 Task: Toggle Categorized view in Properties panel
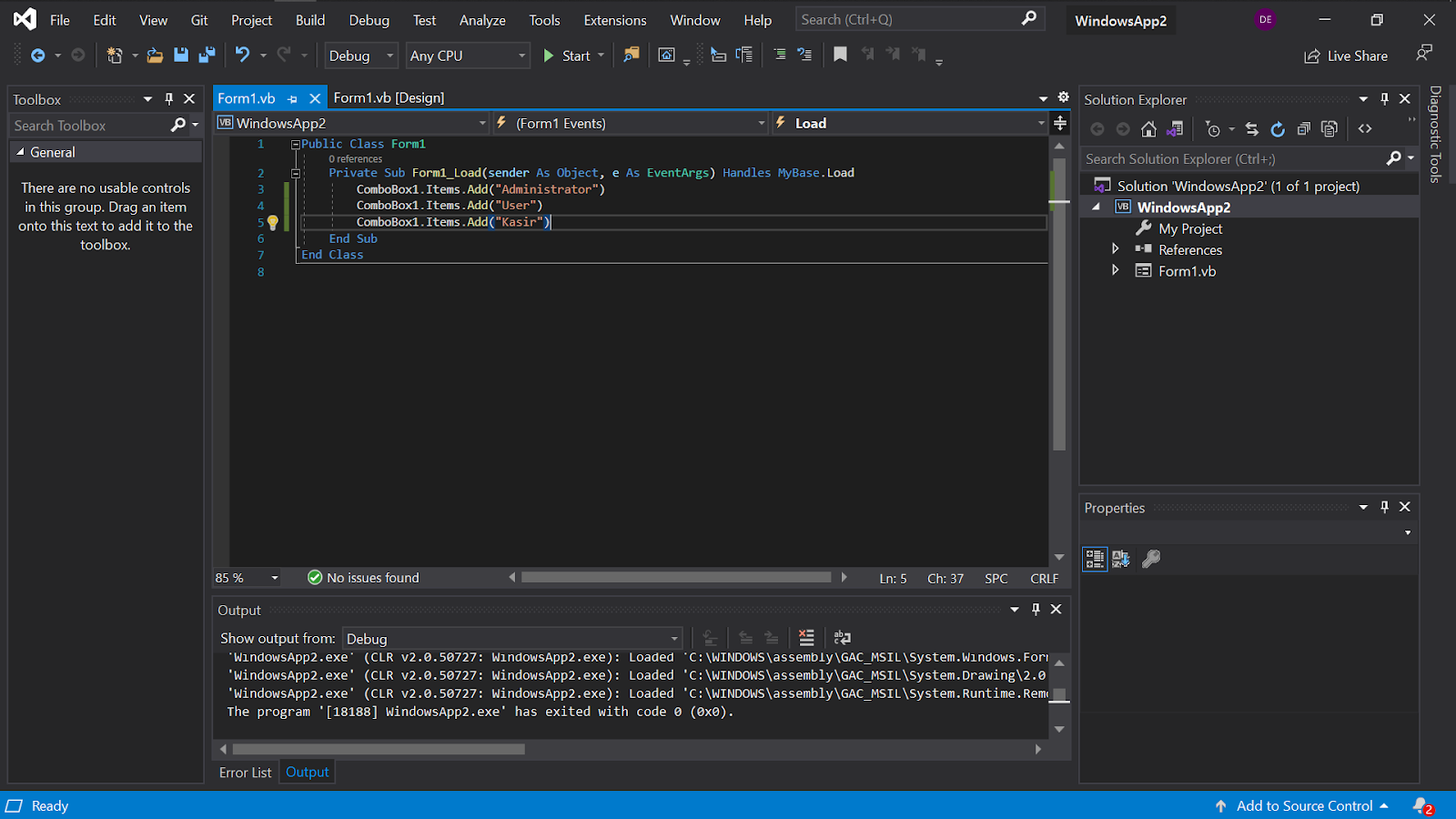pos(1095,559)
